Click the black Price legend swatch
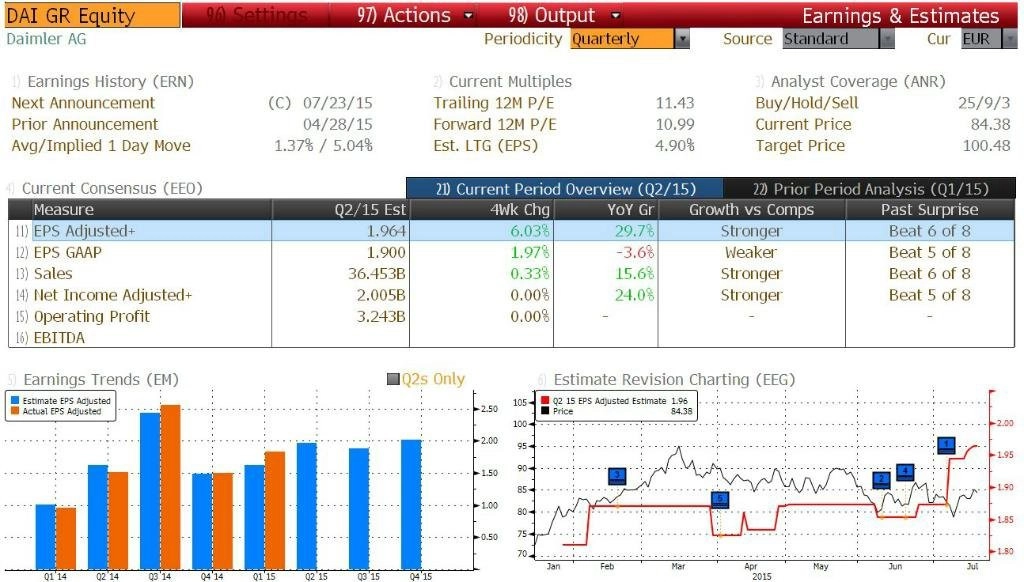This screenshot has width=1024, height=582. coord(545,411)
